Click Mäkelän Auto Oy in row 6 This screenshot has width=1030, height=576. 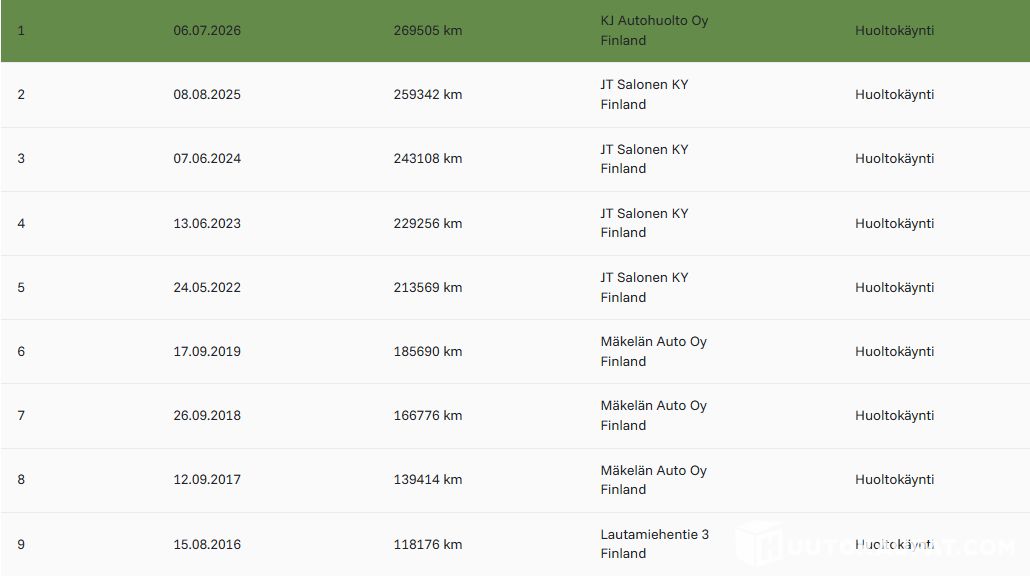pos(654,342)
